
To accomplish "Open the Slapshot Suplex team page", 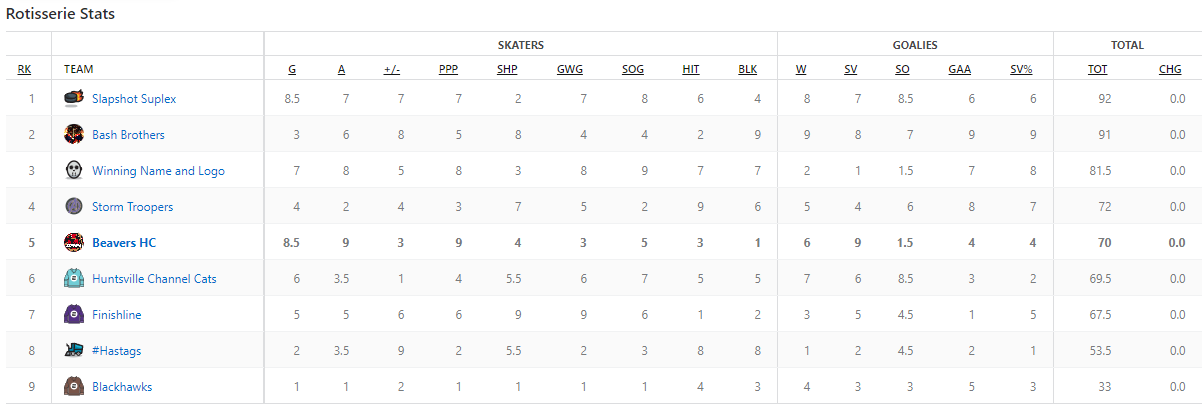I will [134, 99].
